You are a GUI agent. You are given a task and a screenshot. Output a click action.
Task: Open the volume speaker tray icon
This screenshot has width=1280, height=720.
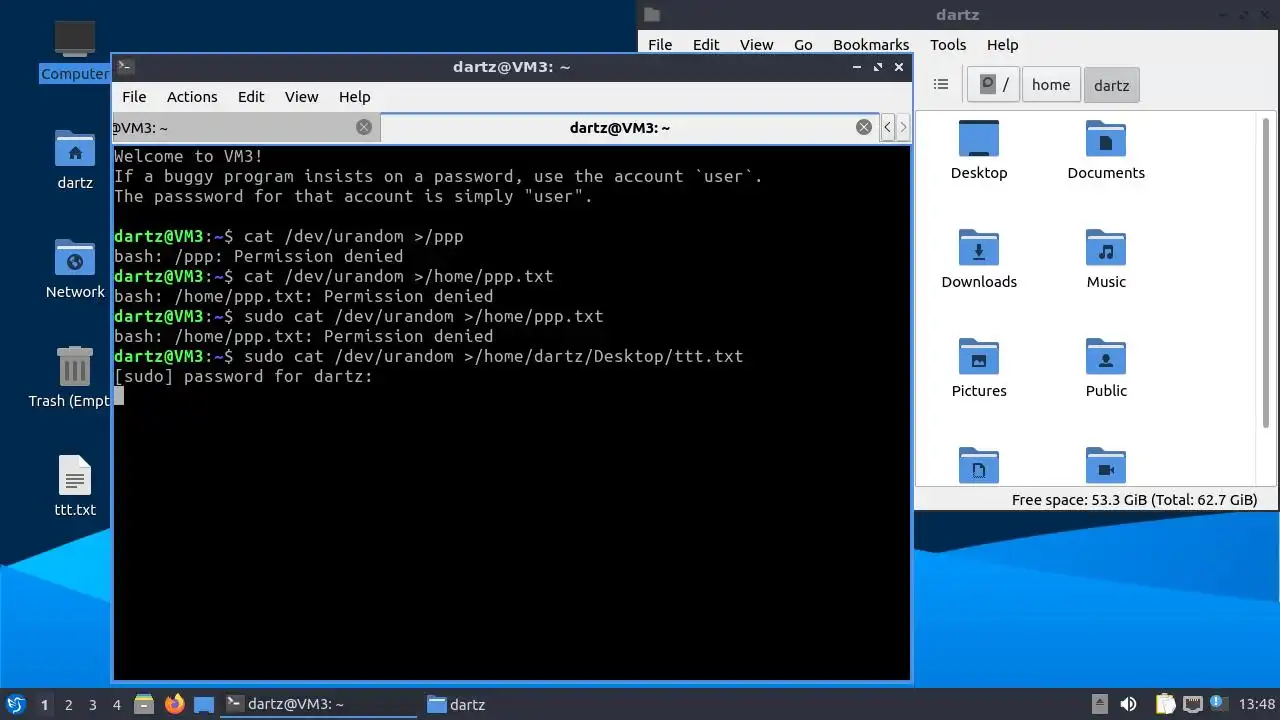click(1128, 704)
